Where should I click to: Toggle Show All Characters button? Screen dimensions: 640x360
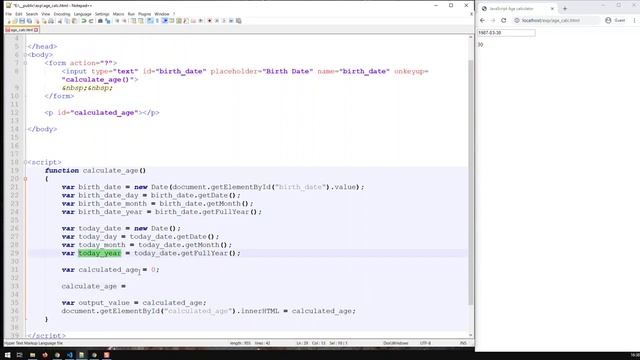(x=157, y=21)
